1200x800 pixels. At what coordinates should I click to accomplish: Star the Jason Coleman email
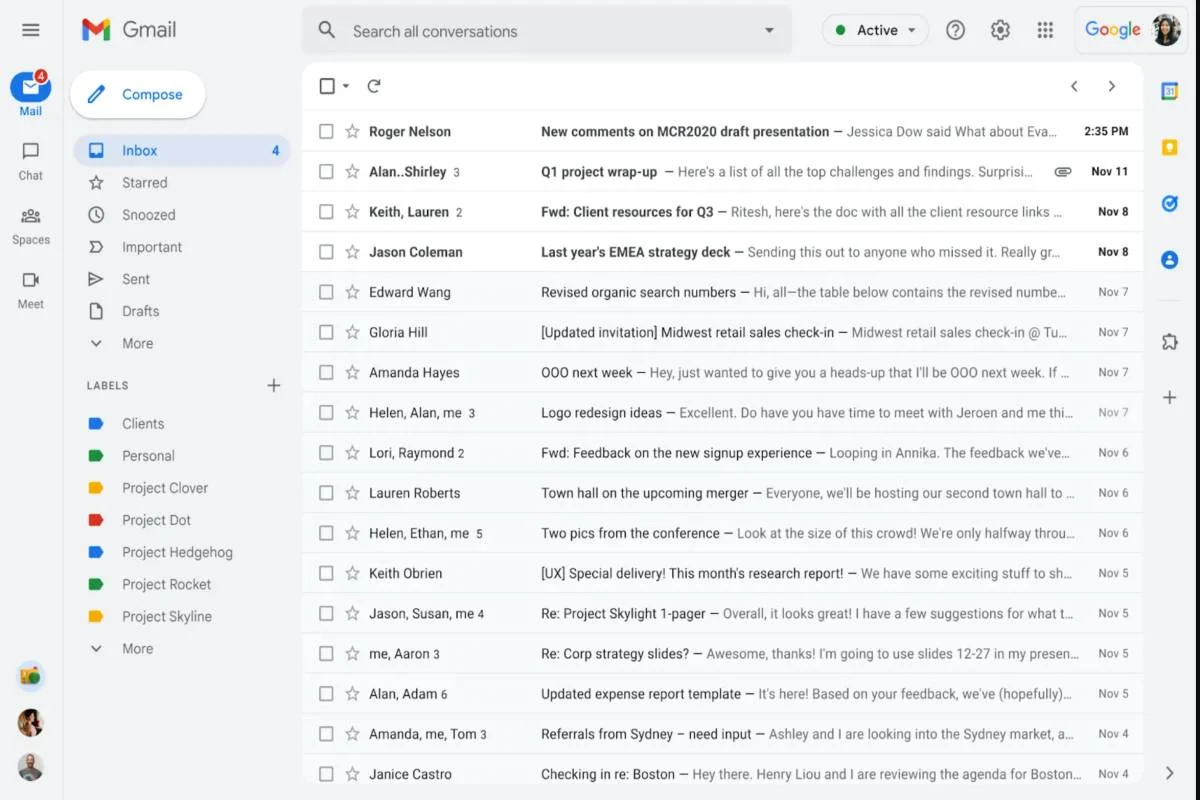click(x=352, y=252)
